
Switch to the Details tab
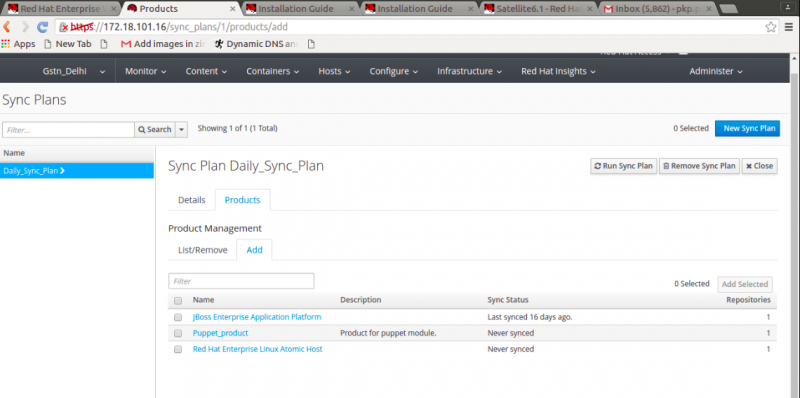tap(192, 200)
